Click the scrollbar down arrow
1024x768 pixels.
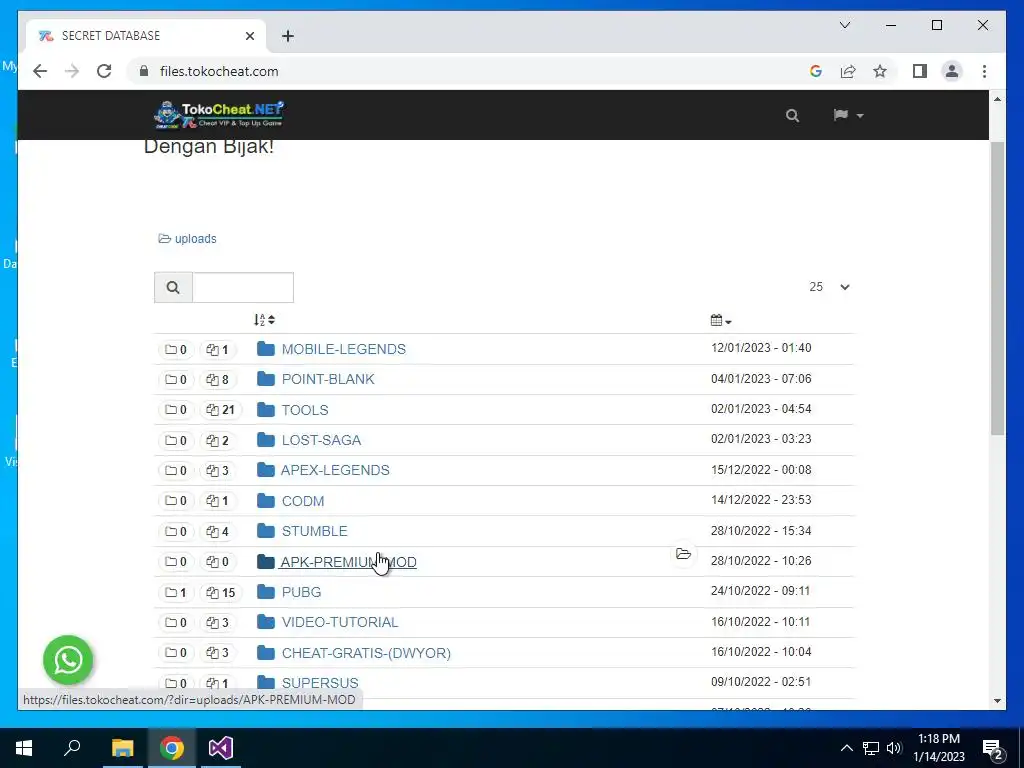tap(997, 701)
